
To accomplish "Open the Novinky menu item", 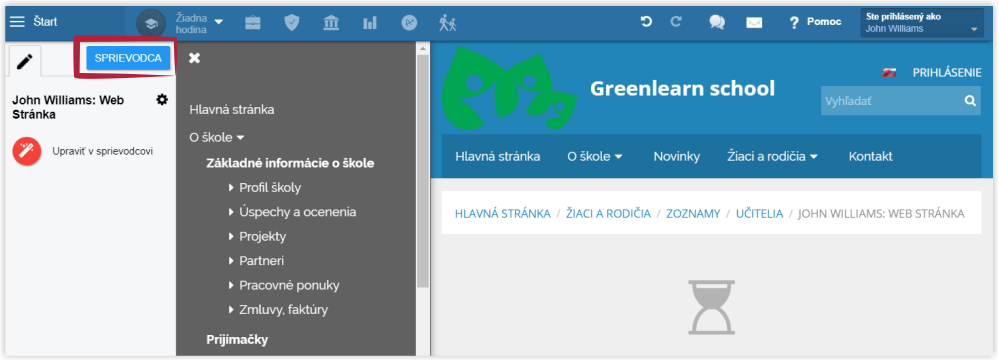I will pos(677,156).
